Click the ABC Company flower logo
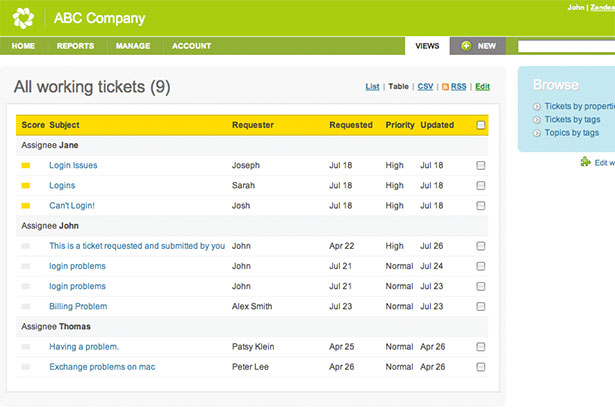The height and width of the screenshot is (417, 615). tap(24, 18)
